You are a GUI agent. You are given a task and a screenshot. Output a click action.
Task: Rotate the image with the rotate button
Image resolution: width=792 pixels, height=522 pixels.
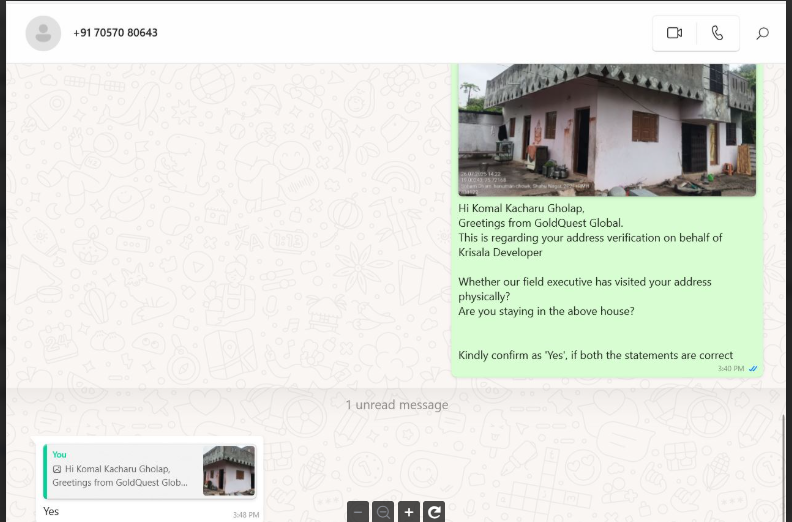[434, 512]
